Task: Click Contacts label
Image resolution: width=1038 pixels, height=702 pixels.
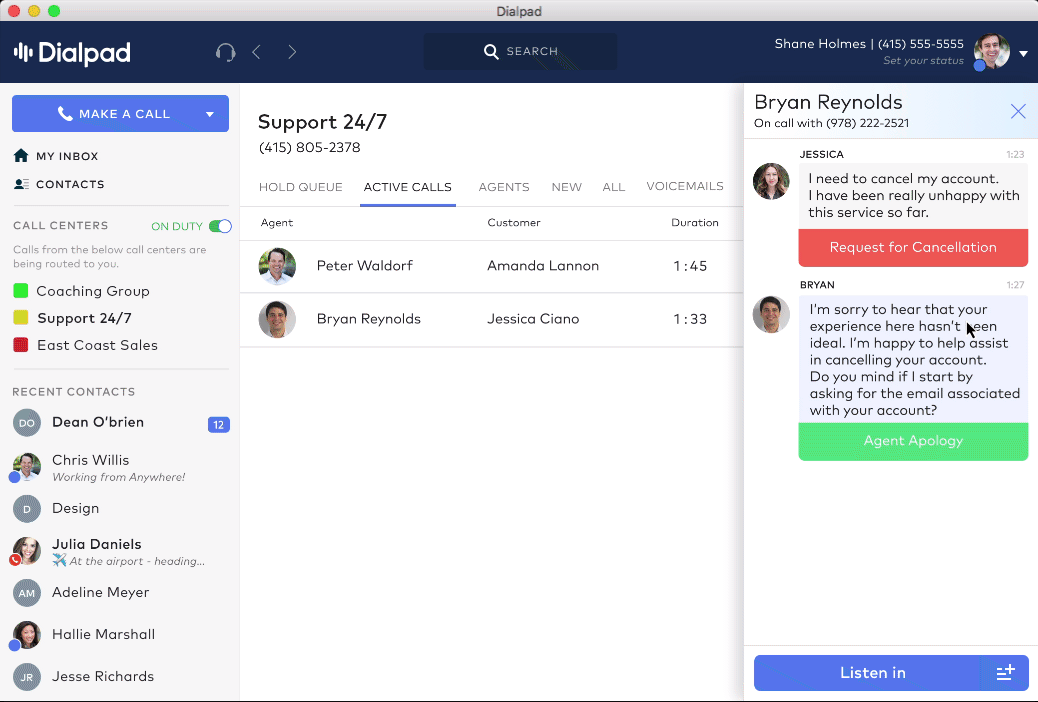Action: click(70, 184)
